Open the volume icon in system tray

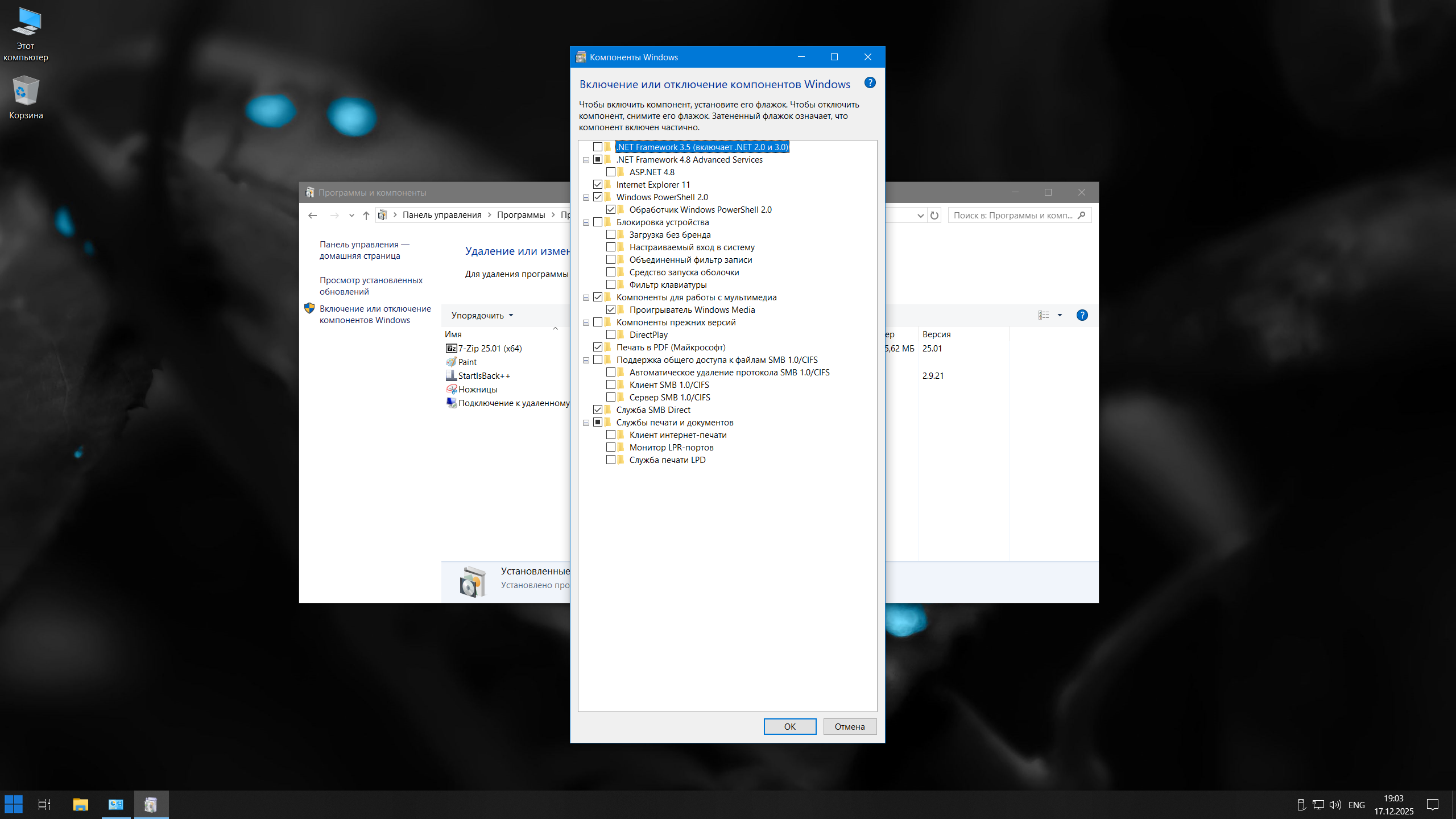(x=1334, y=805)
